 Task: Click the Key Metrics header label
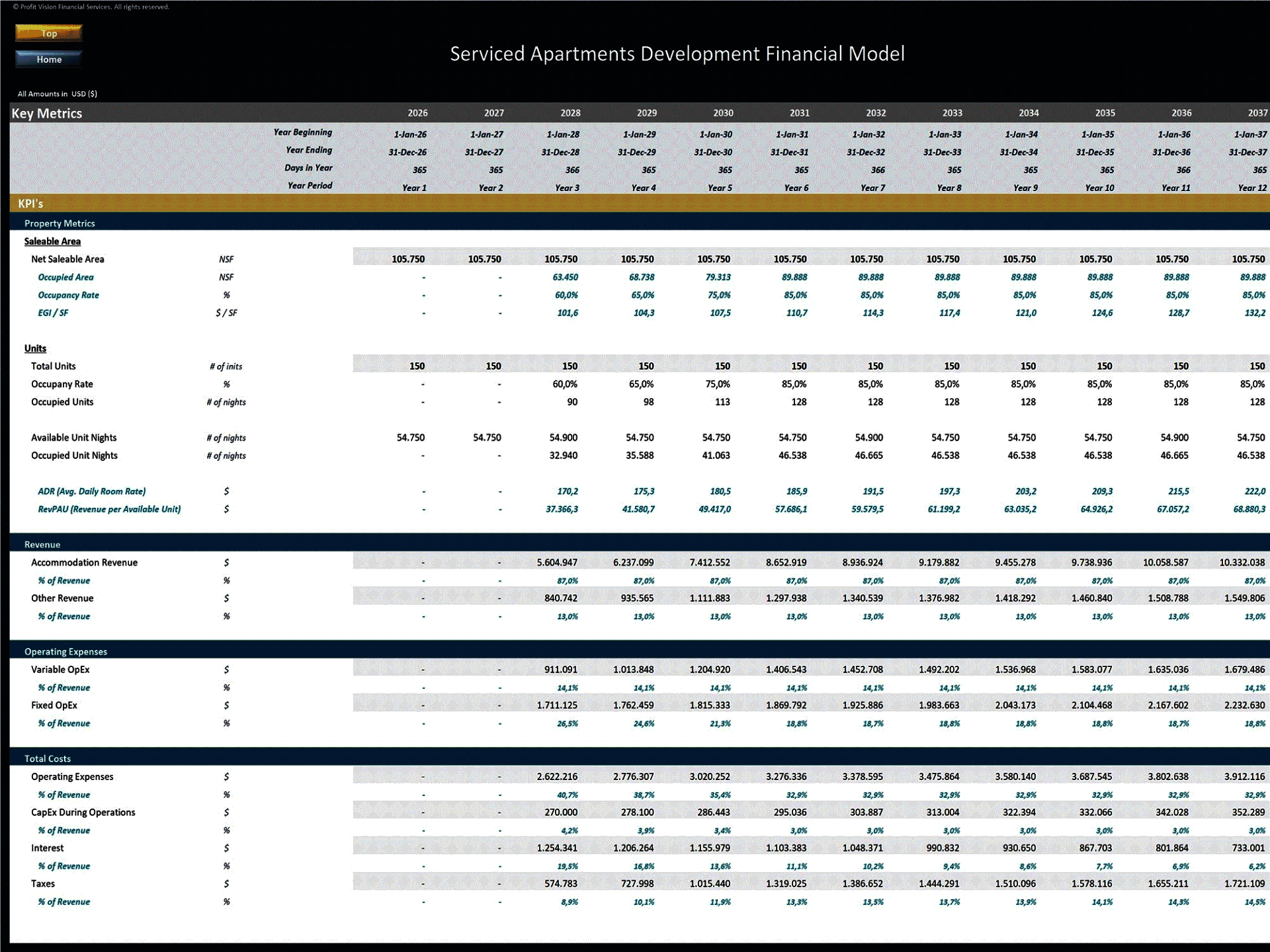[46, 113]
